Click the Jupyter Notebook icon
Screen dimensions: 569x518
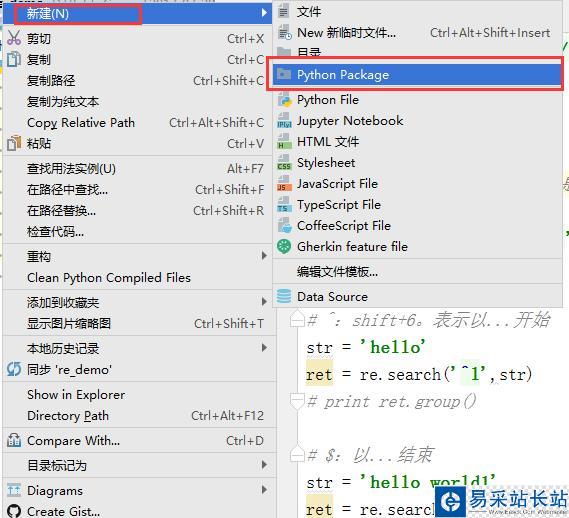click(284, 121)
